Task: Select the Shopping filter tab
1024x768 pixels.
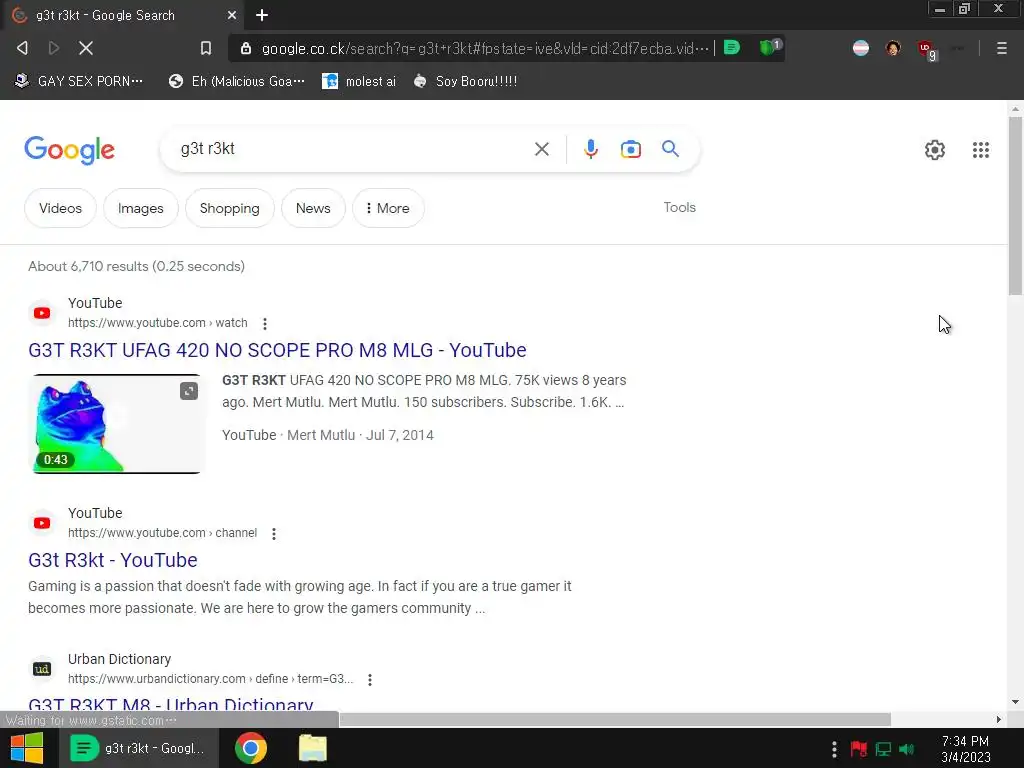Action: click(229, 208)
